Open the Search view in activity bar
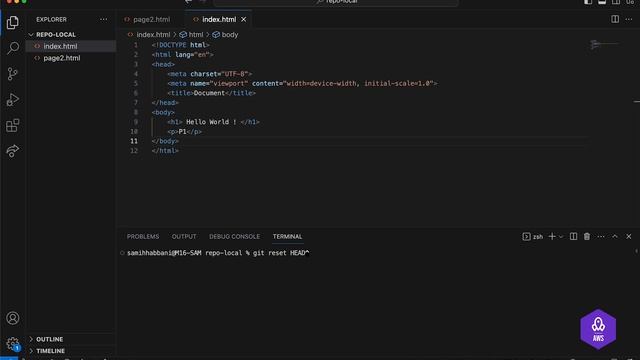The width and height of the screenshot is (640, 360). [13, 48]
